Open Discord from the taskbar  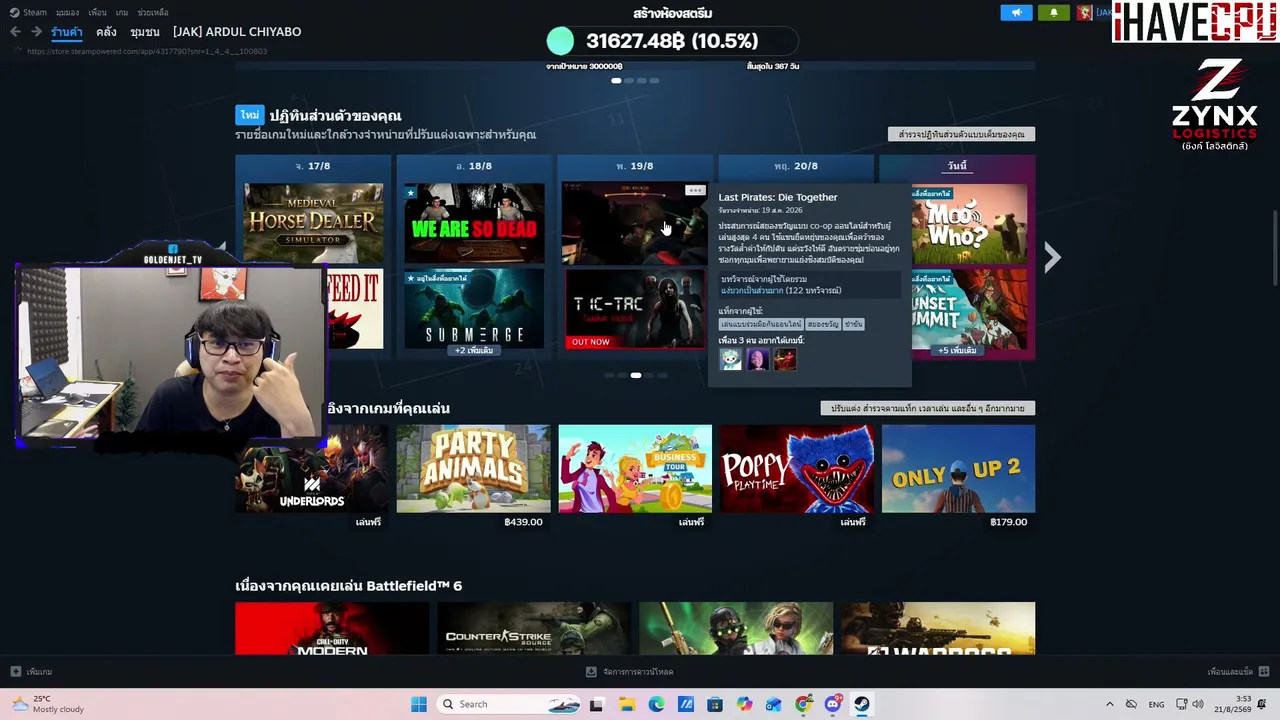(x=833, y=704)
